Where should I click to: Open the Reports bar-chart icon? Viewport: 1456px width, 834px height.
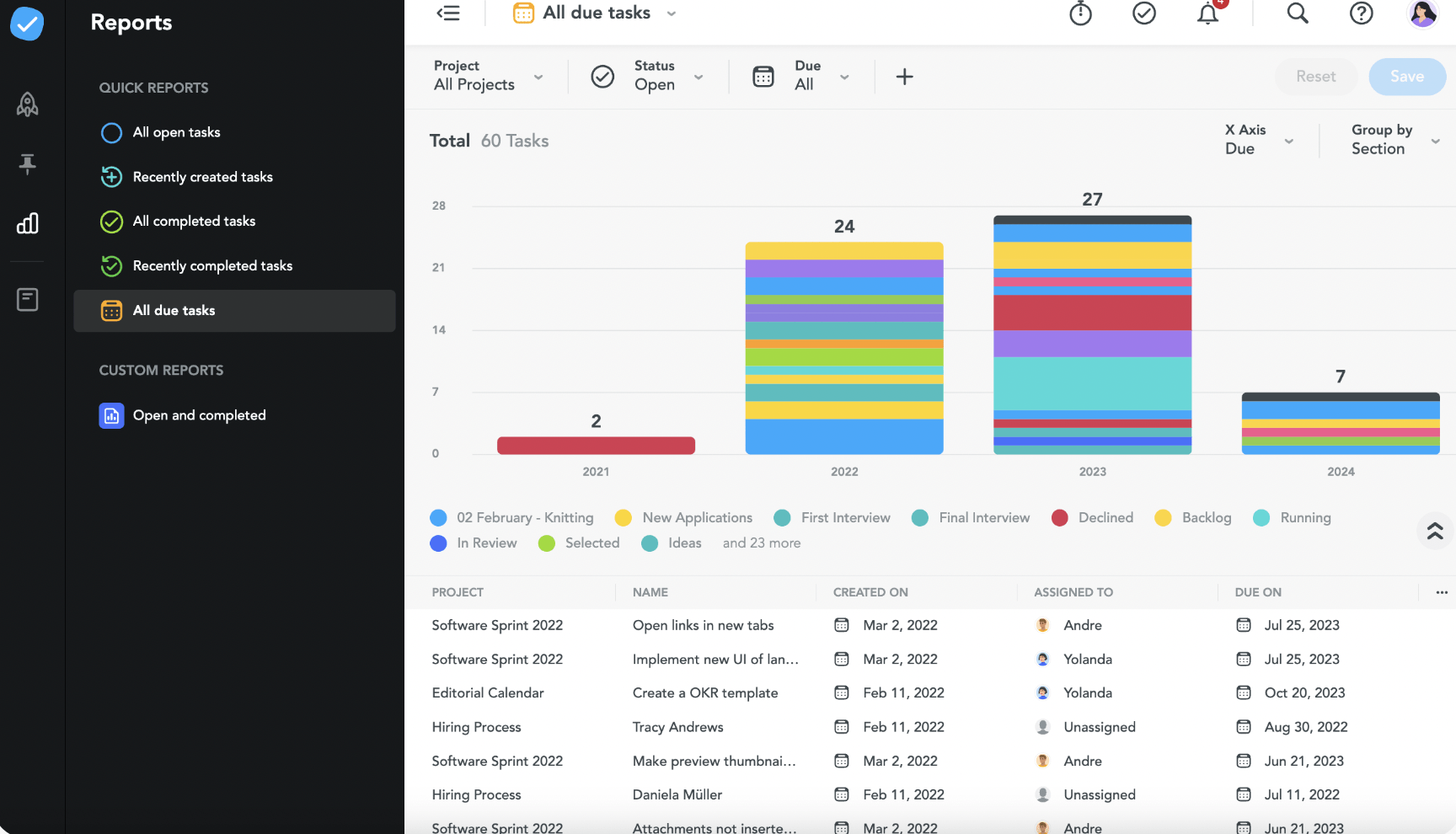26,223
